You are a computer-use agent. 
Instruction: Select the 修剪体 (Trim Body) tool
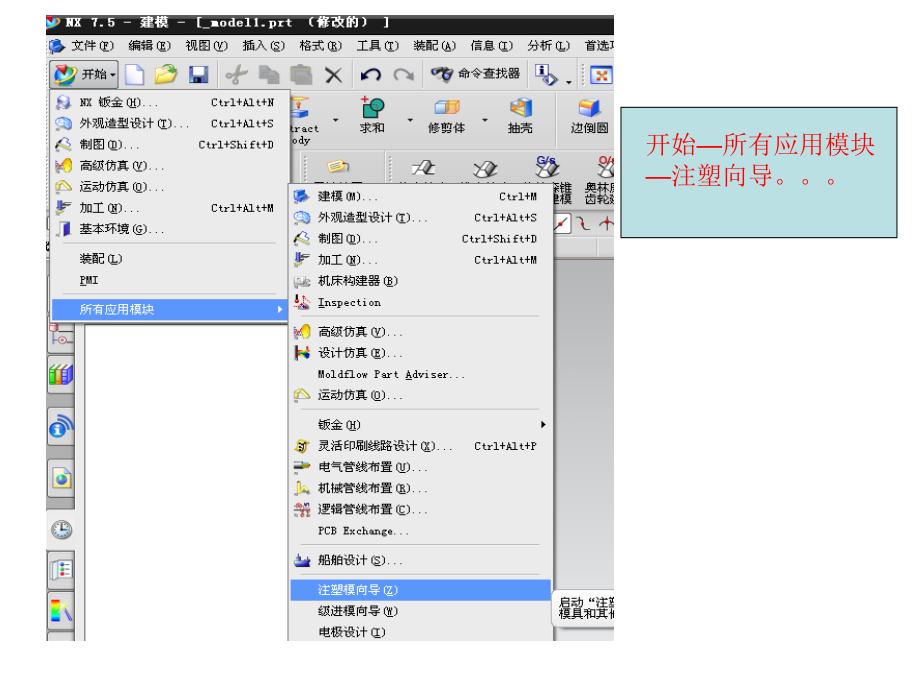(x=447, y=115)
